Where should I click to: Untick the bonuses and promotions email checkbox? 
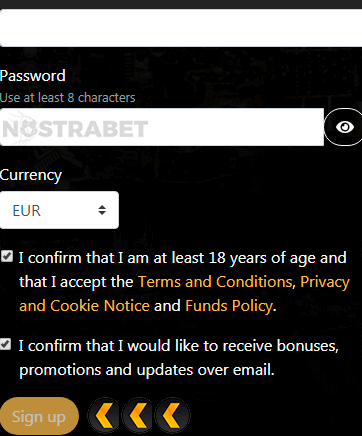(x=5, y=344)
